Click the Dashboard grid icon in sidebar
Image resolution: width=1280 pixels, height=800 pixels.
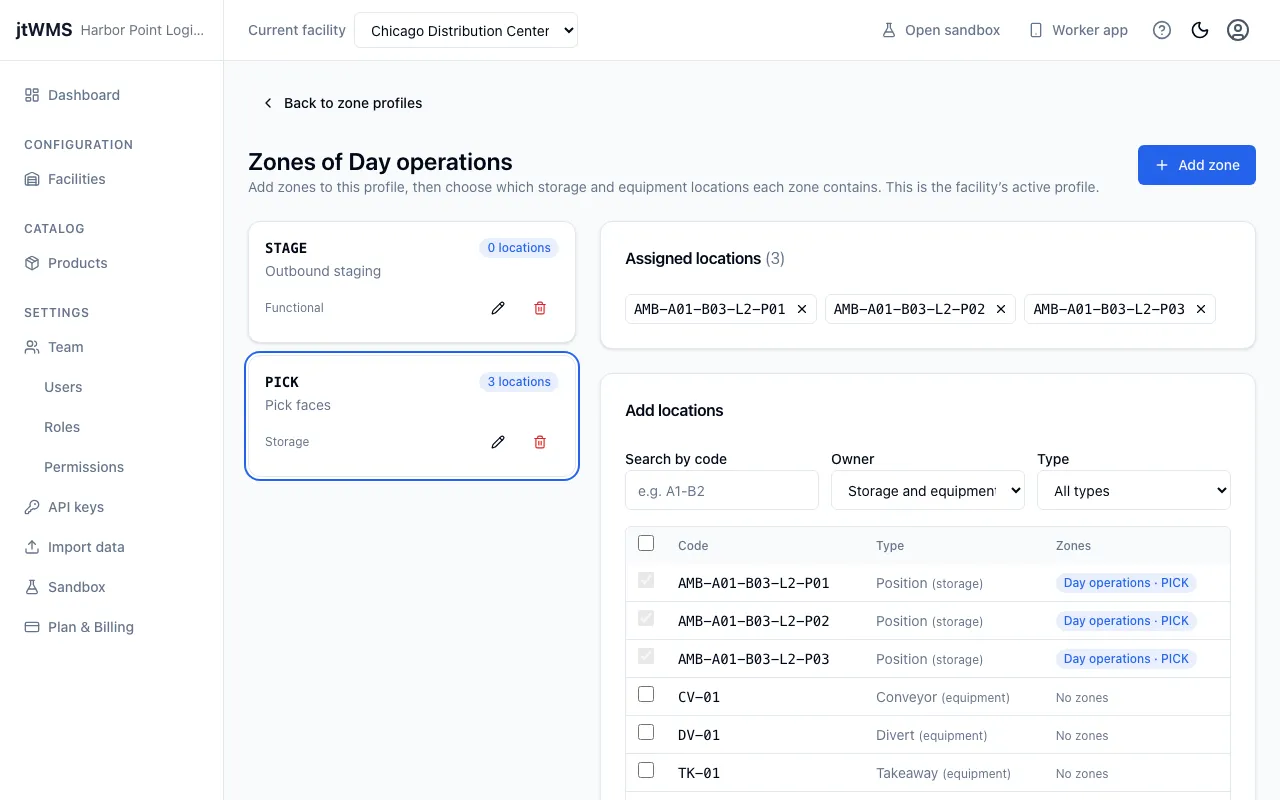[x=32, y=95]
